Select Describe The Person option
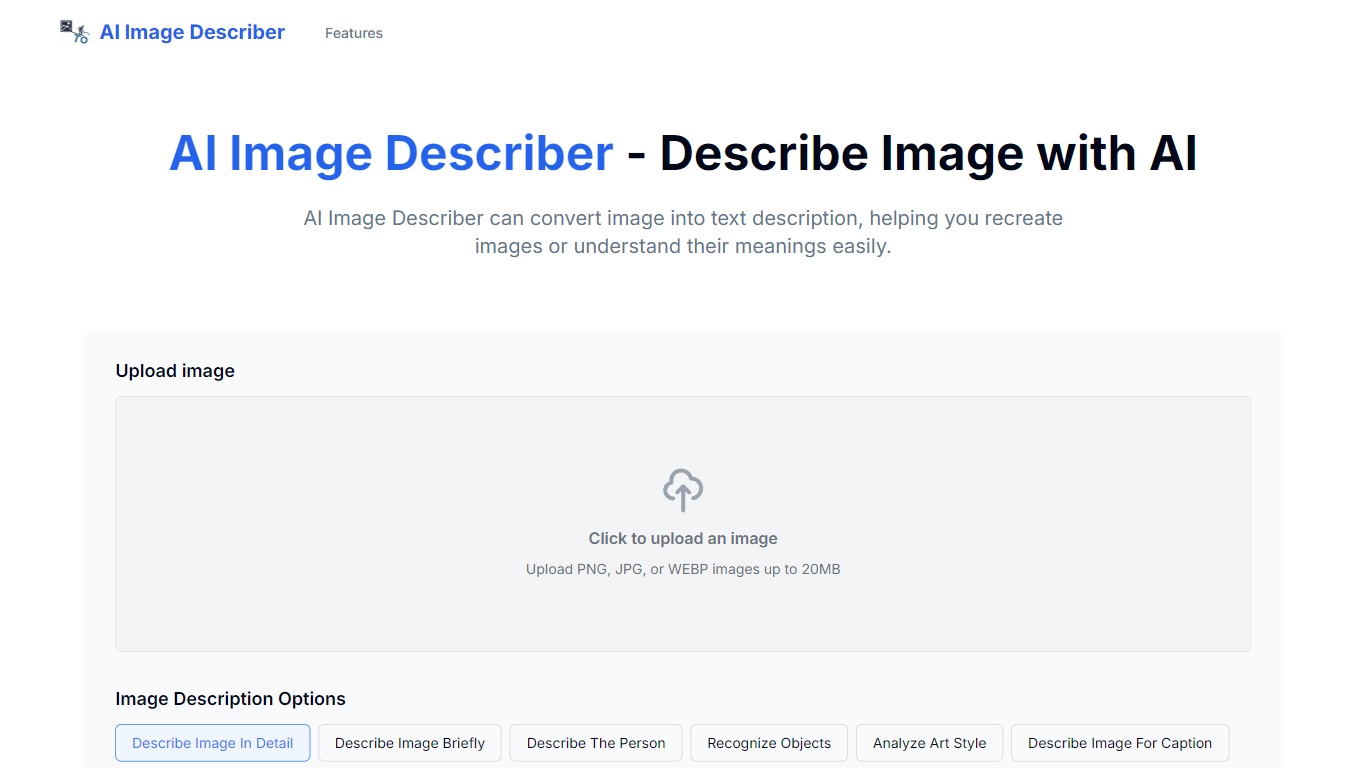Viewport: 1366px width, 768px height. pos(596,743)
